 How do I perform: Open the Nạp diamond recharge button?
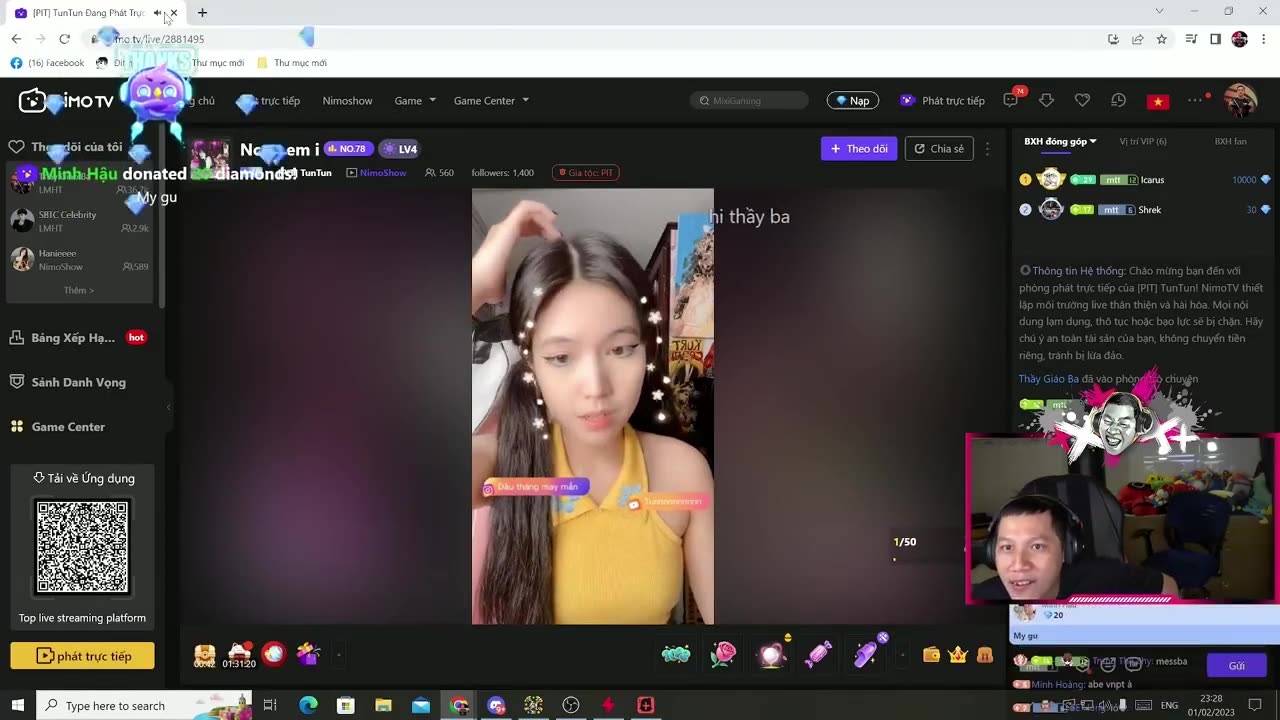(853, 100)
